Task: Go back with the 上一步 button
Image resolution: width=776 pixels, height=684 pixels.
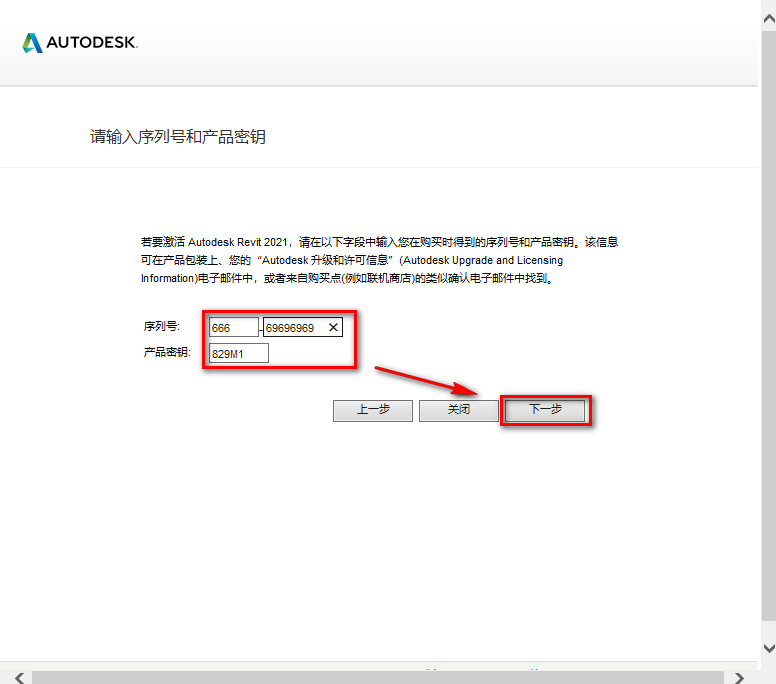Action: 372,410
